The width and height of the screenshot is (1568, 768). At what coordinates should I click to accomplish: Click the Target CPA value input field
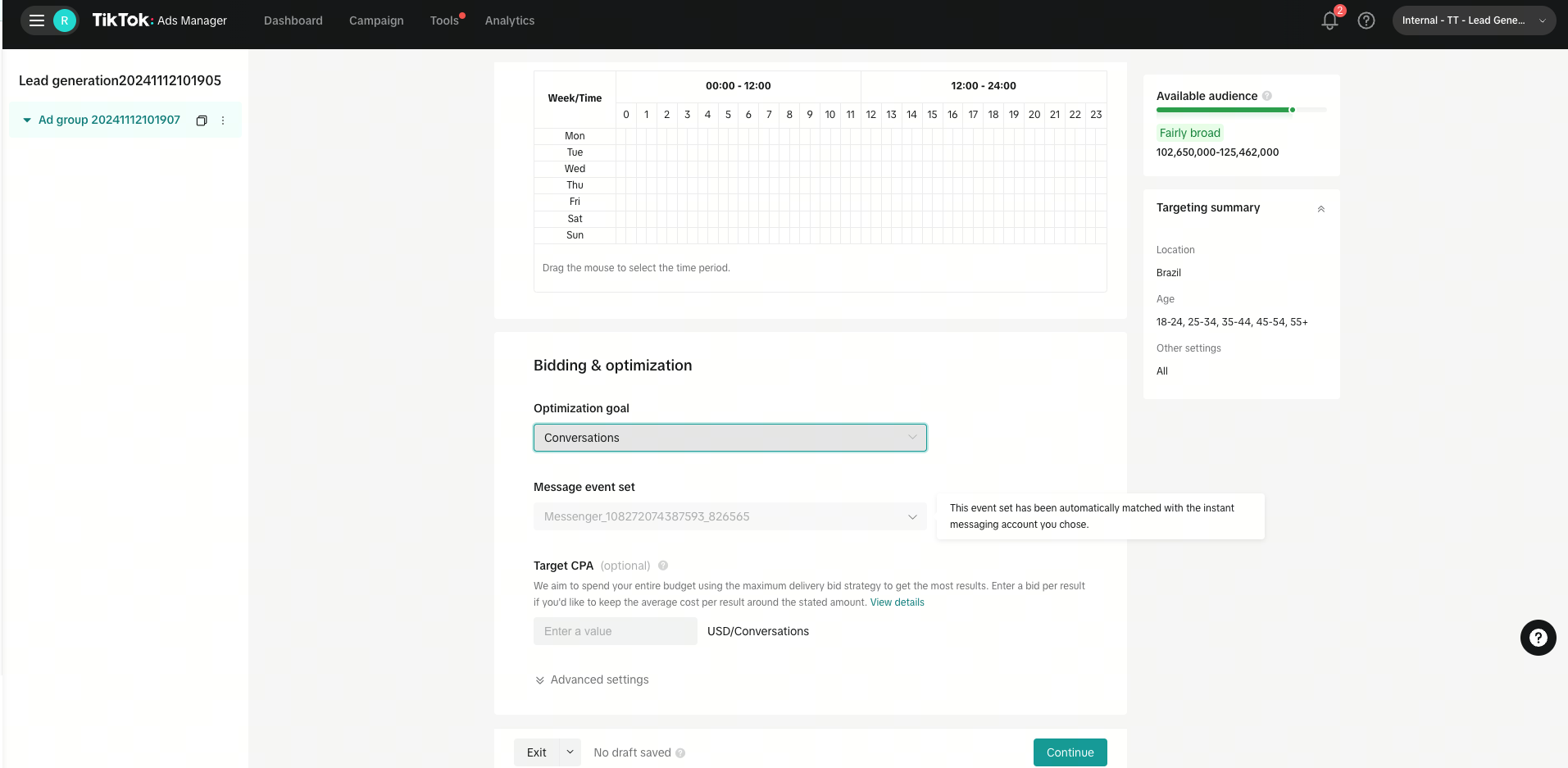[616, 631]
